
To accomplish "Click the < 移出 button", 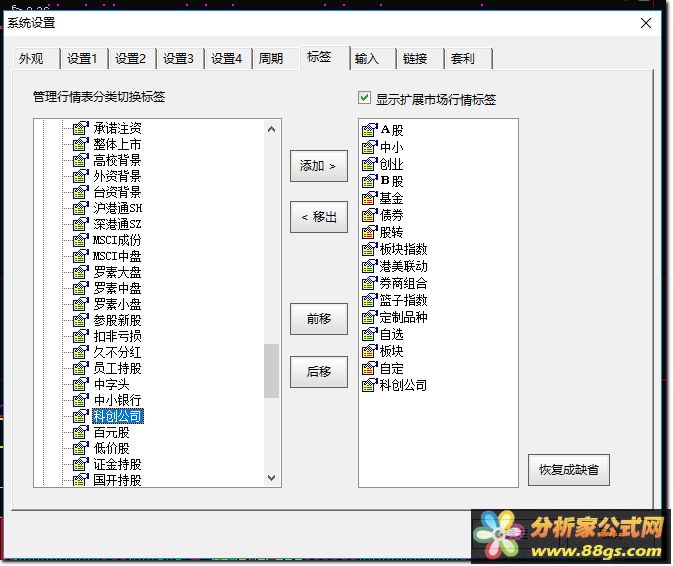I will pyautogui.click(x=319, y=217).
